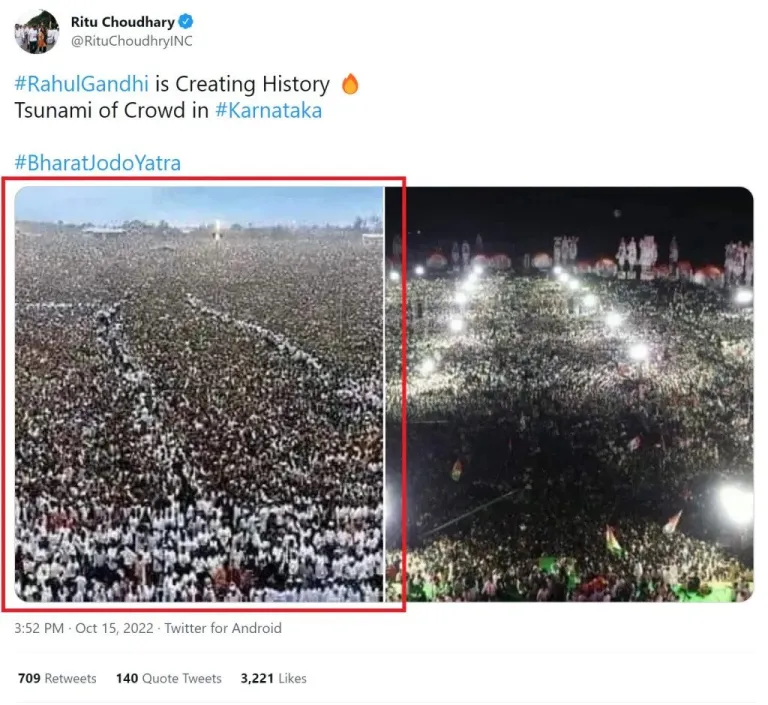768x705 pixels.
Task: Show the 3,221 Likes list
Action: [273, 678]
